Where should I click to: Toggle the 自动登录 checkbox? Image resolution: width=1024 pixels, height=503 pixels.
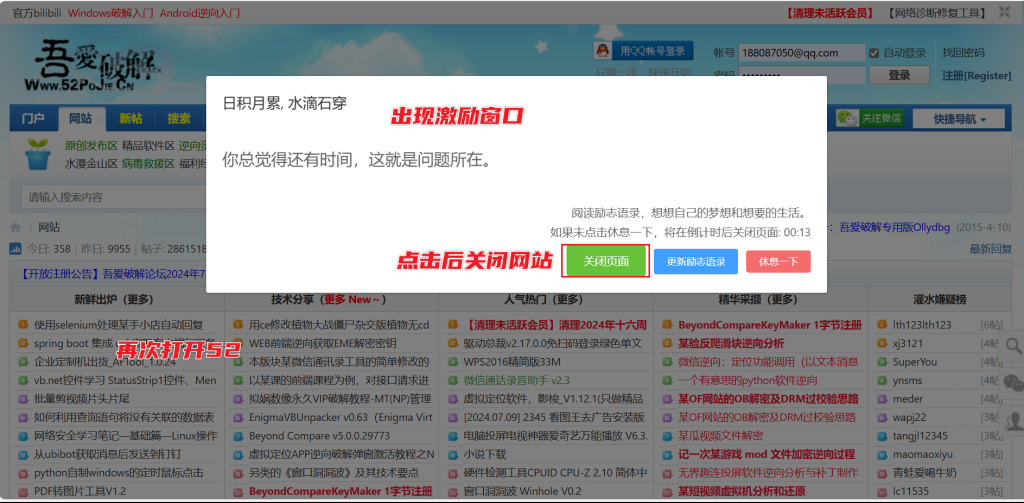pyautogui.click(x=874, y=53)
